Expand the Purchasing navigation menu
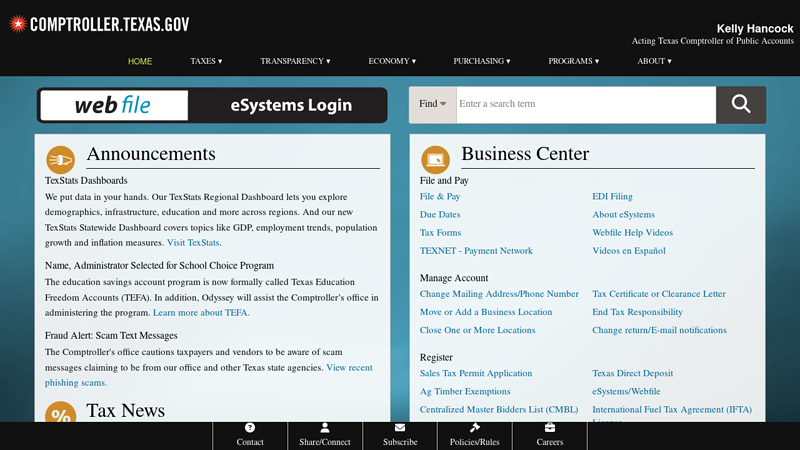The image size is (800, 450). click(x=481, y=61)
